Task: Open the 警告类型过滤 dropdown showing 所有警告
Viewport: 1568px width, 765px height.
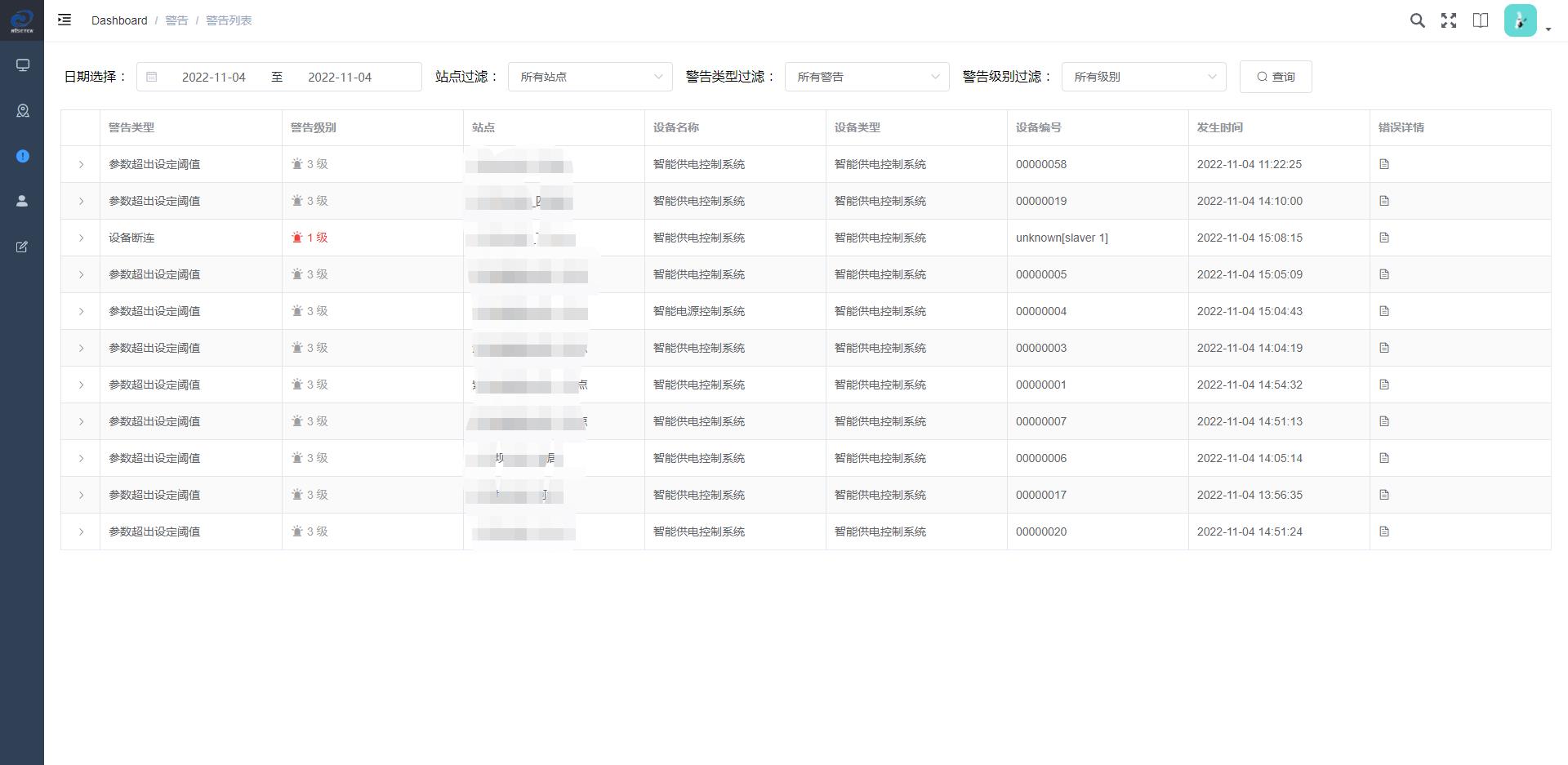Action: (x=866, y=77)
